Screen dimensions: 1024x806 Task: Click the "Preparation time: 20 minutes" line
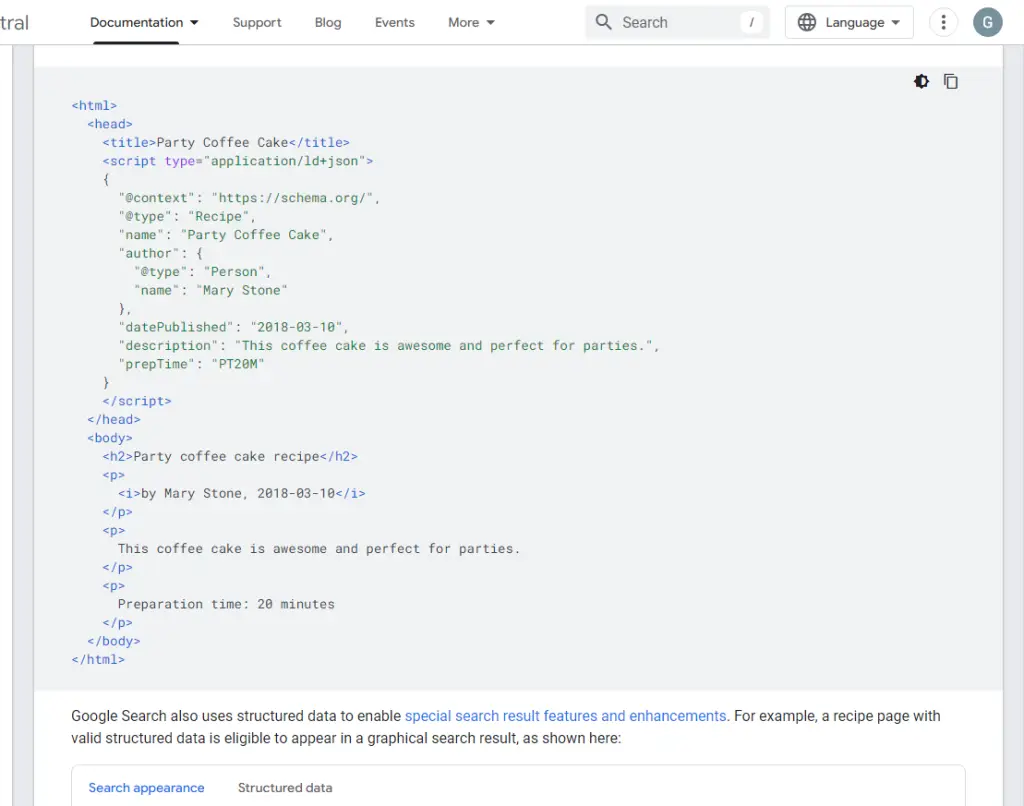(x=226, y=604)
